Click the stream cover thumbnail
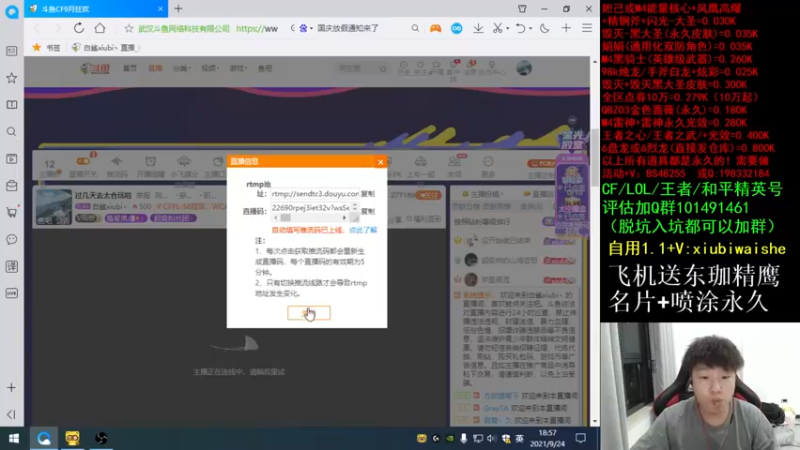The image size is (800, 450). 54,207
